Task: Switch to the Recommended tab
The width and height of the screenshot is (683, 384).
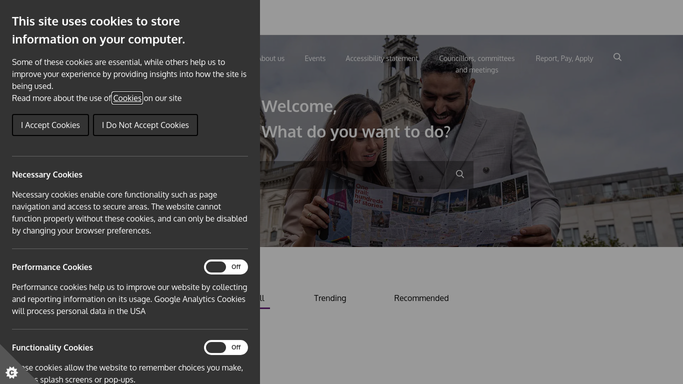Action: (x=421, y=298)
